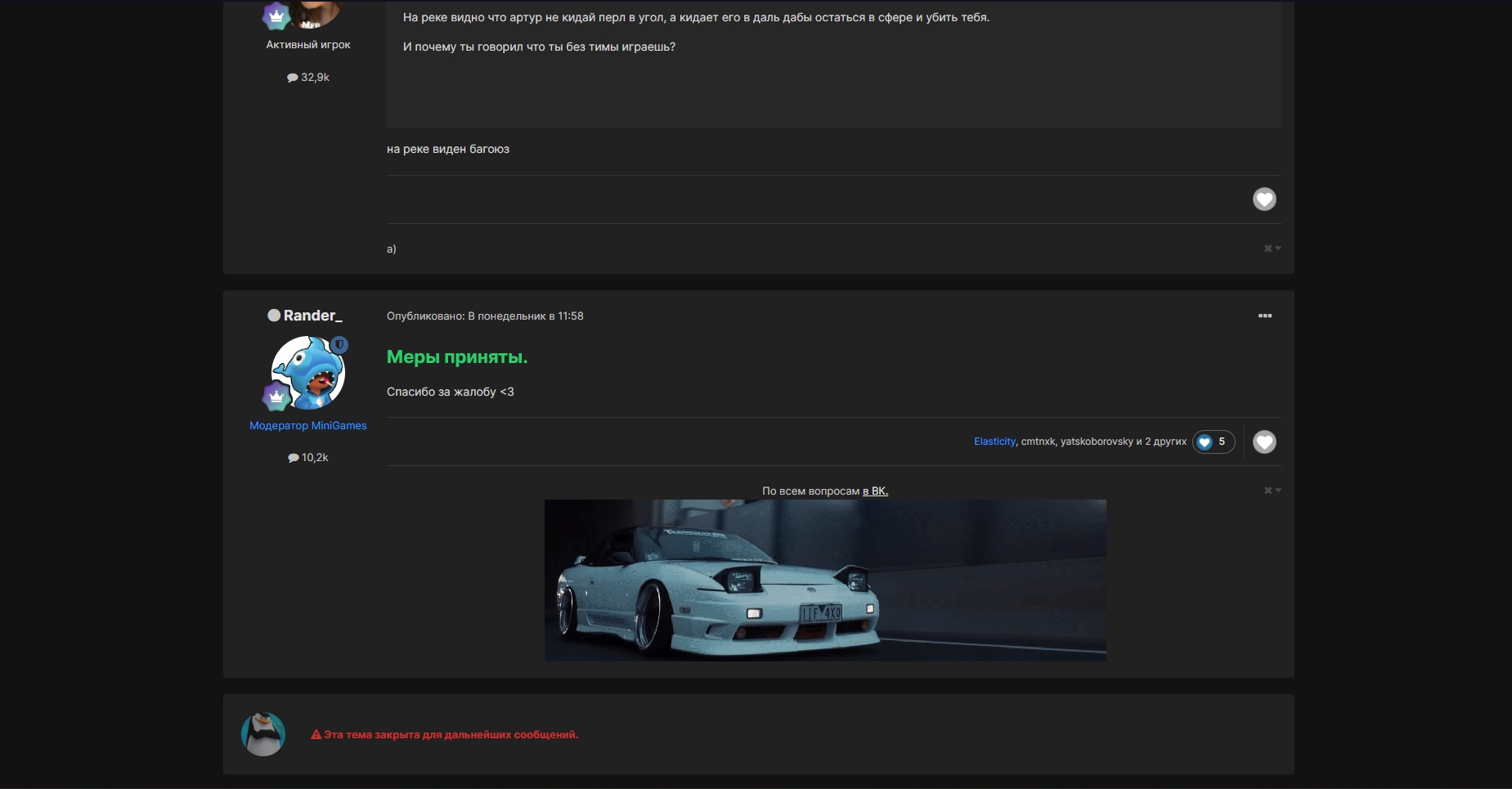Open Rander_'s user profile name link
The width and height of the screenshot is (1512, 789).
click(312, 316)
